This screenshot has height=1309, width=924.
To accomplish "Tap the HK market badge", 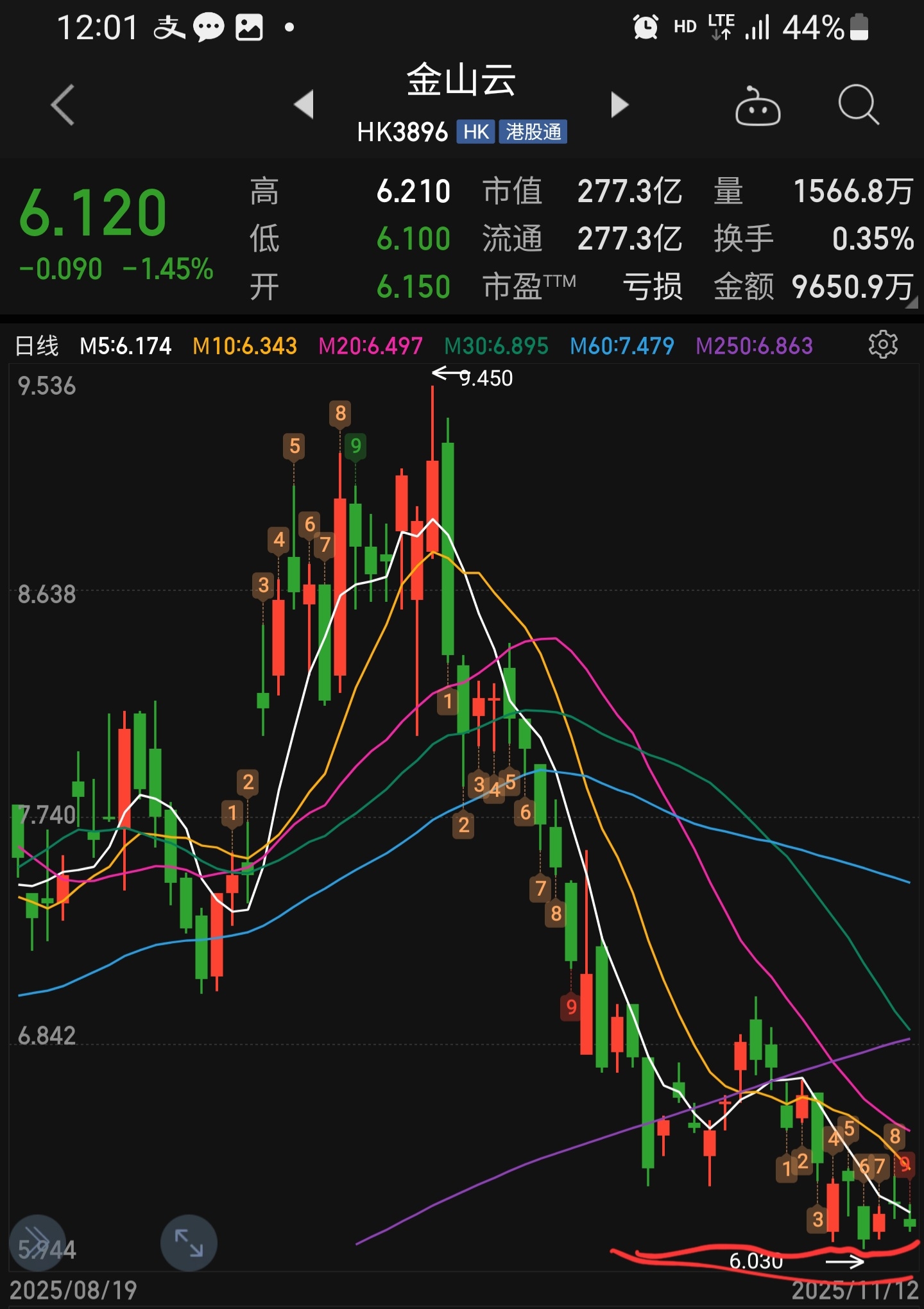I will (475, 132).
